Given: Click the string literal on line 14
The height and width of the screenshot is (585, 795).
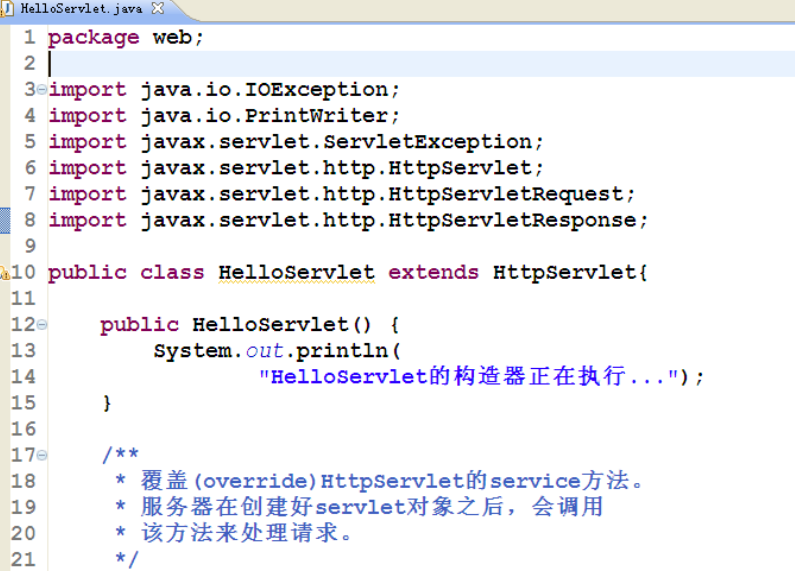Looking at the screenshot, I should tap(469, 377).
